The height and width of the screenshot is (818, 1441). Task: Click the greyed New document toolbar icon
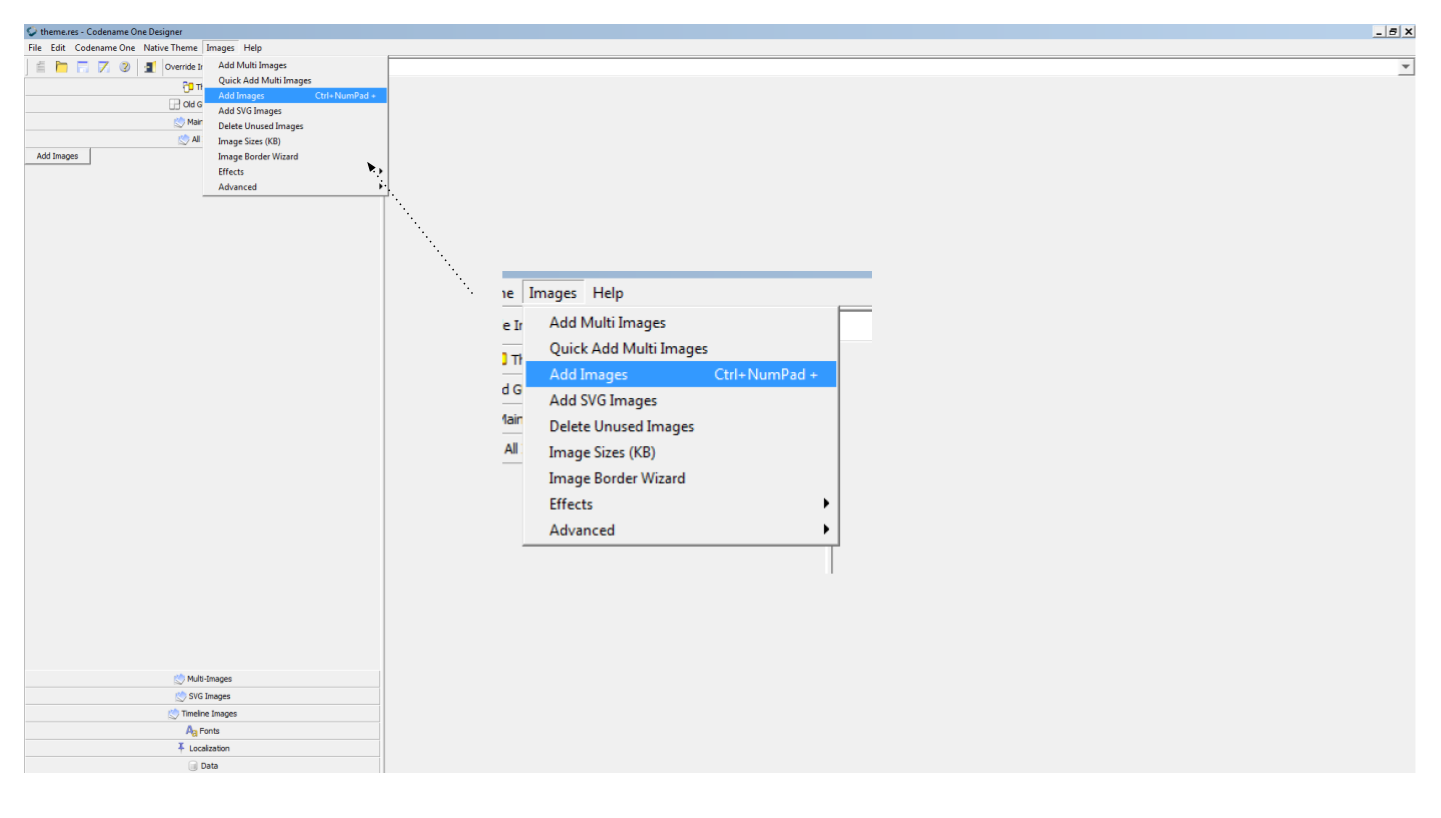(x=41, y=67)
